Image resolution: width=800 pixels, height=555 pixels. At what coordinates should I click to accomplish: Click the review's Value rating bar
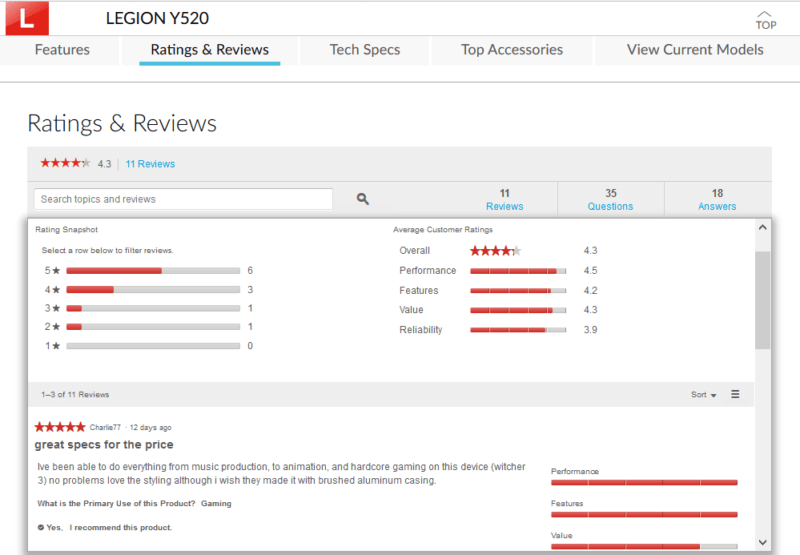pyautogui.click(x=644, y=547)
